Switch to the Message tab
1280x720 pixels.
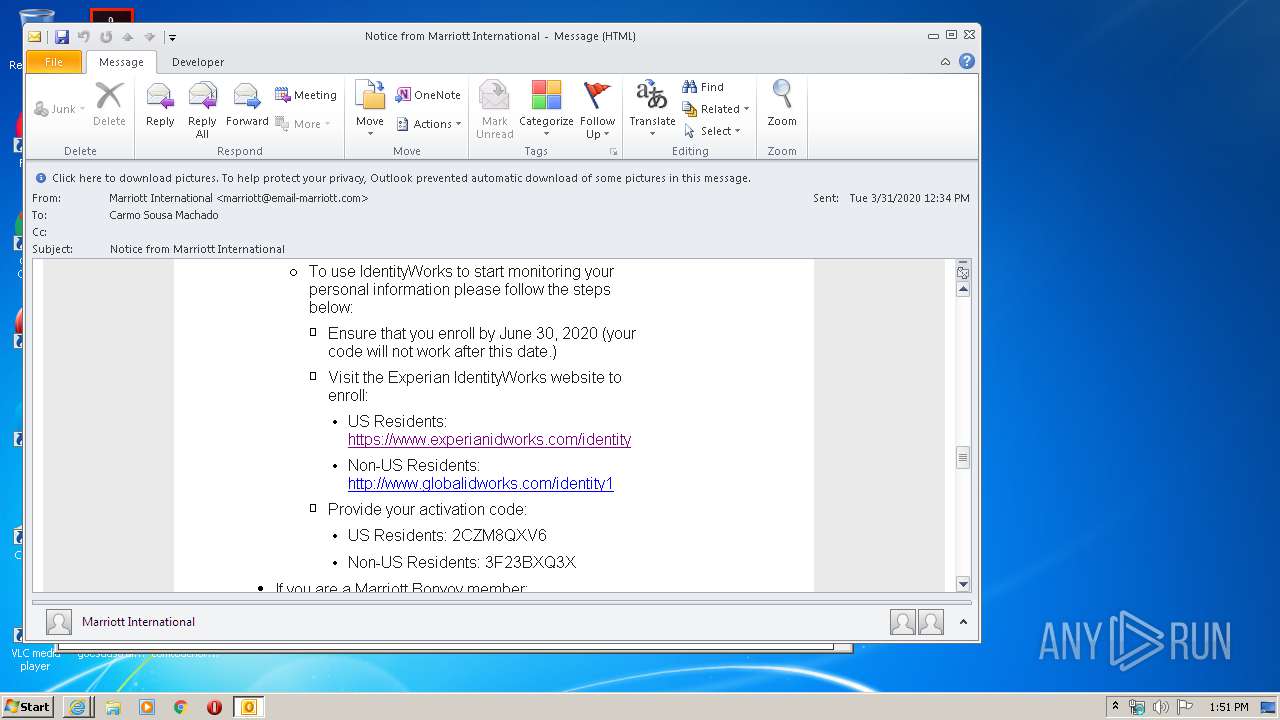pyautogui.click(x=121, y=62)
